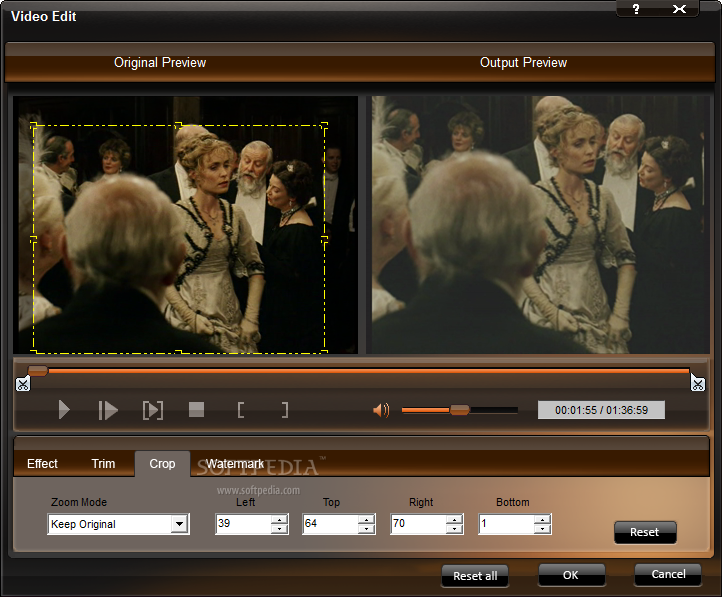Screen dimensions: 722x597
Task: Increase the Bottom crop value
Action: 542,519
